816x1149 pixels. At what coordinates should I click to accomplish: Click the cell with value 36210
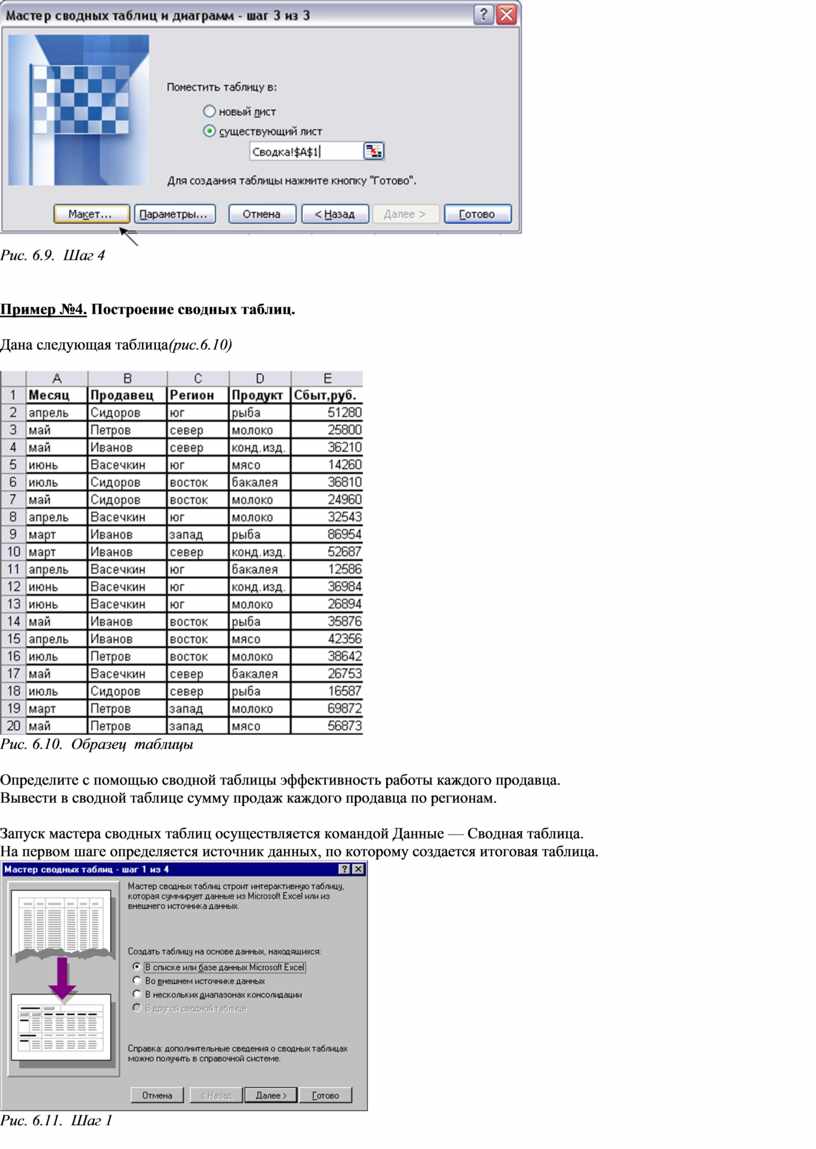pyautogui.click(x=327, y=447)
